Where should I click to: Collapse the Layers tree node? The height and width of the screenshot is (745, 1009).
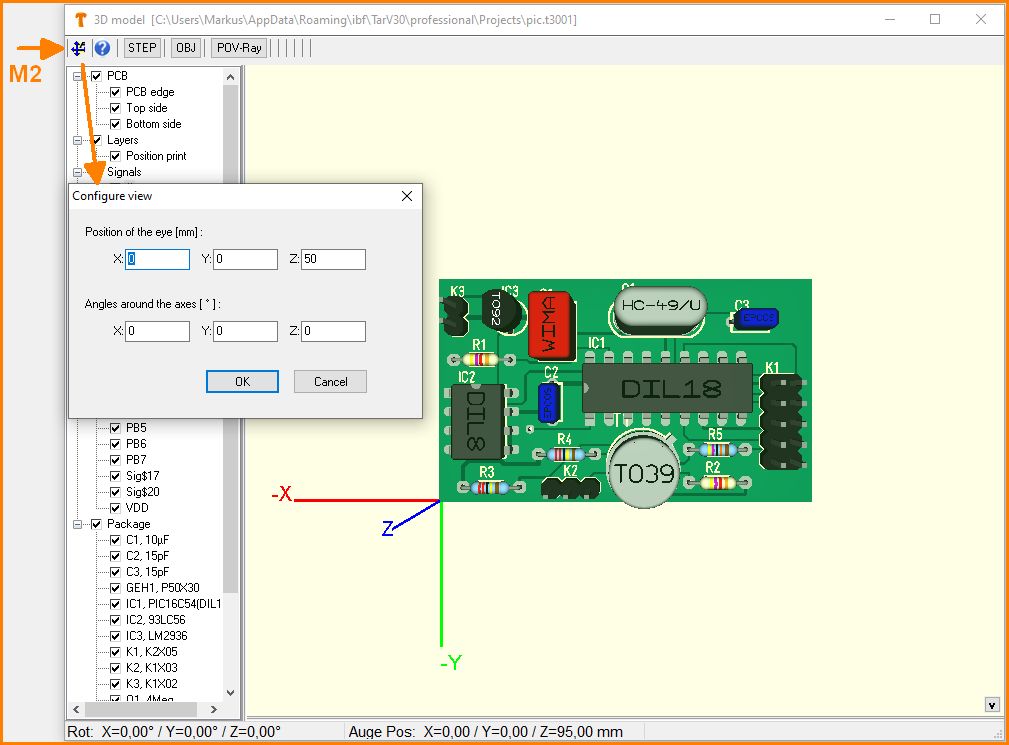(x=79, y=140)
